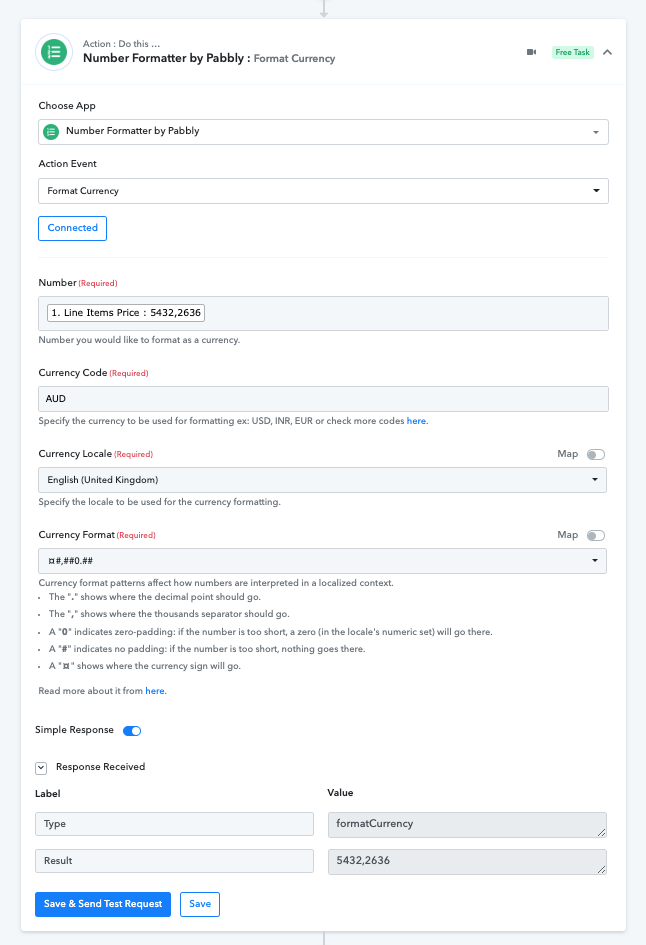Image resolution: width=646 pixels, height=945 pixels.
Task: Collapse the Response Received section
Action: point(41,767)
